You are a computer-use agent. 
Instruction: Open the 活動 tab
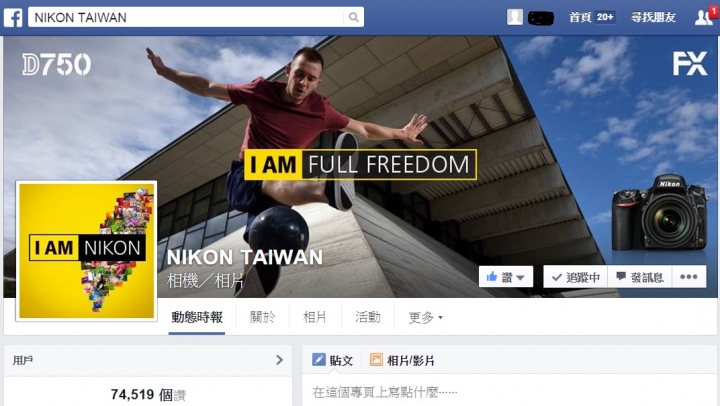368,317
